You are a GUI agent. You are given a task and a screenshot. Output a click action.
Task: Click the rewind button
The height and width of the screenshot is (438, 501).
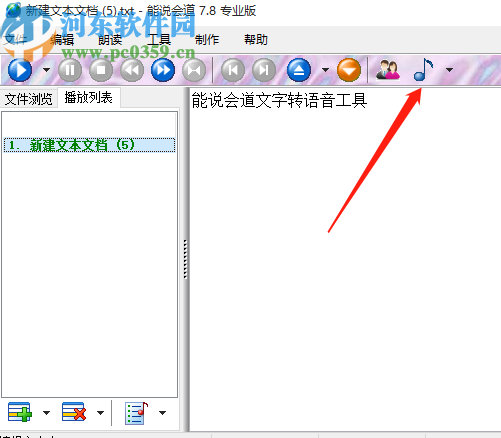click(x=132, y=70)
